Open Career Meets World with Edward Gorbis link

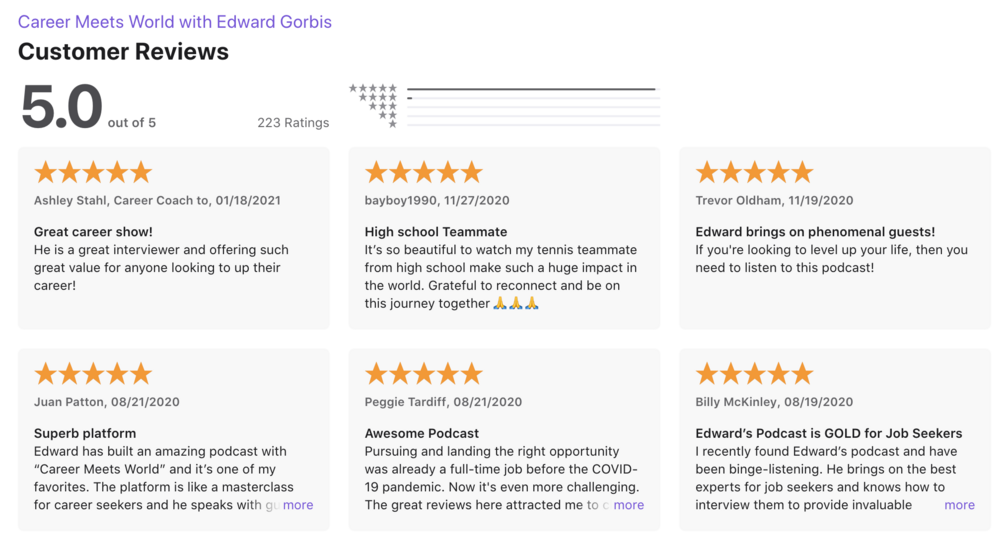174,22
